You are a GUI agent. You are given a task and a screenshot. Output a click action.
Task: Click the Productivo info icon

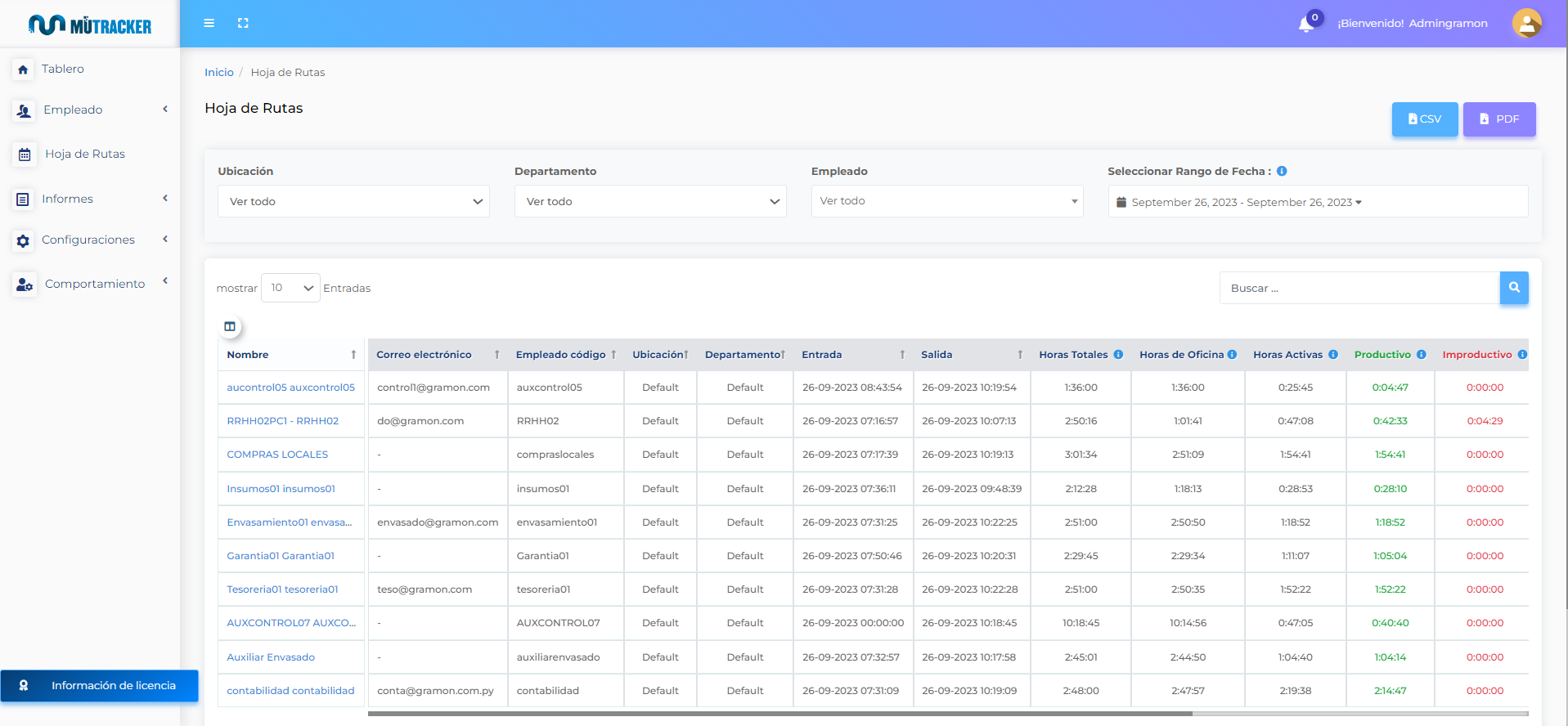coord(1422,355)
